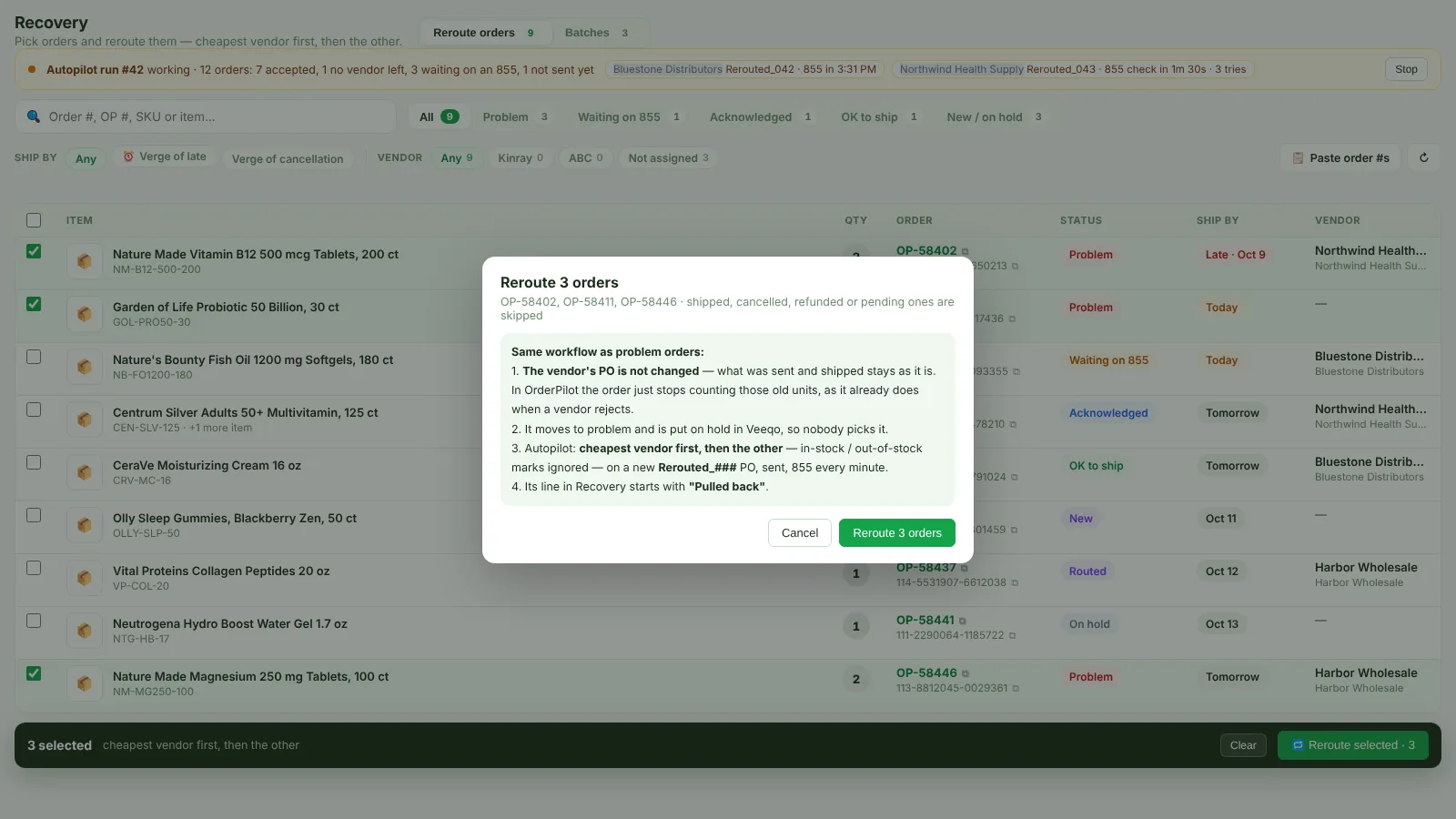Click the copy icon beside OP-58437
Image resolution: width=1456 pixels, height=819 pixels.
point(965,568)
